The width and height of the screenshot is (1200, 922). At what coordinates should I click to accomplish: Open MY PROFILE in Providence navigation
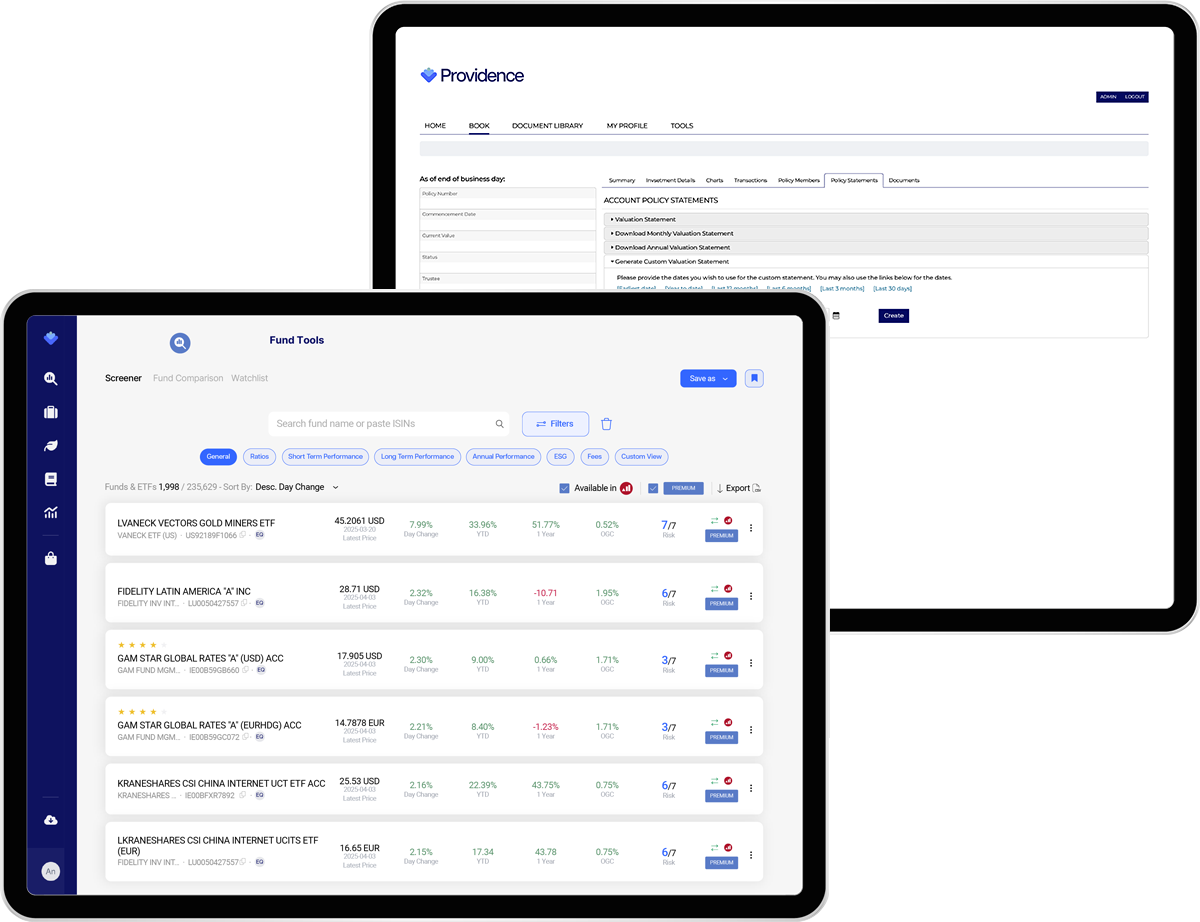point(627,126)
